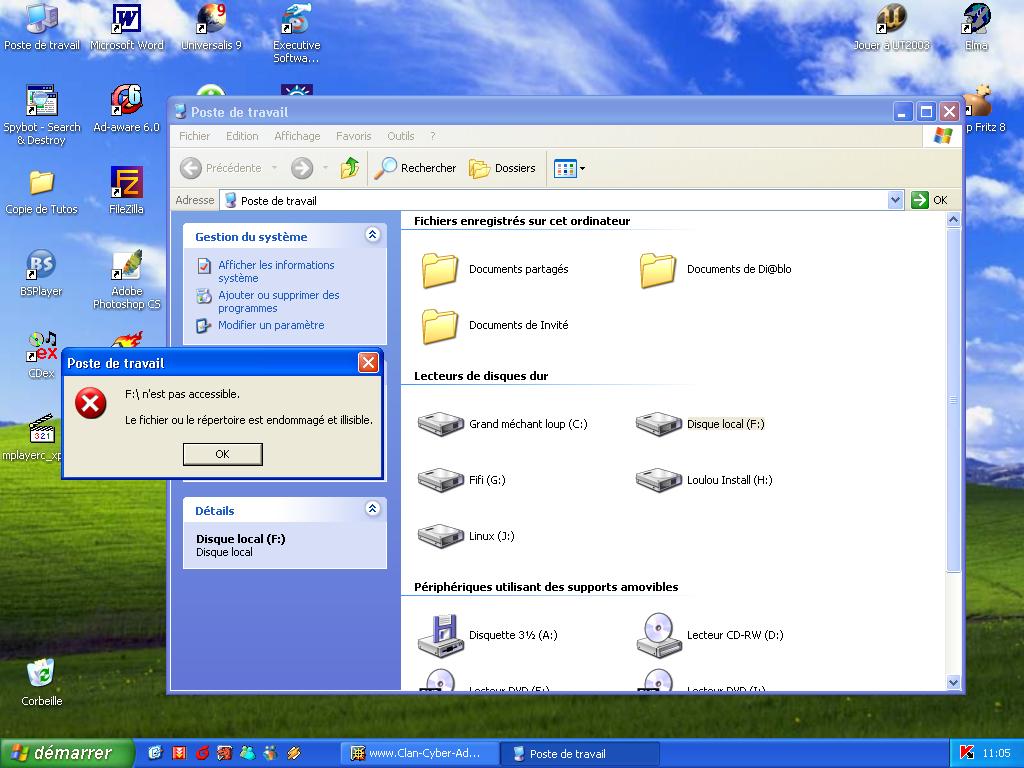Select the Loulou Install (H:) drive
Viewport: 1024px width, 768px height.
pos(704,480)
